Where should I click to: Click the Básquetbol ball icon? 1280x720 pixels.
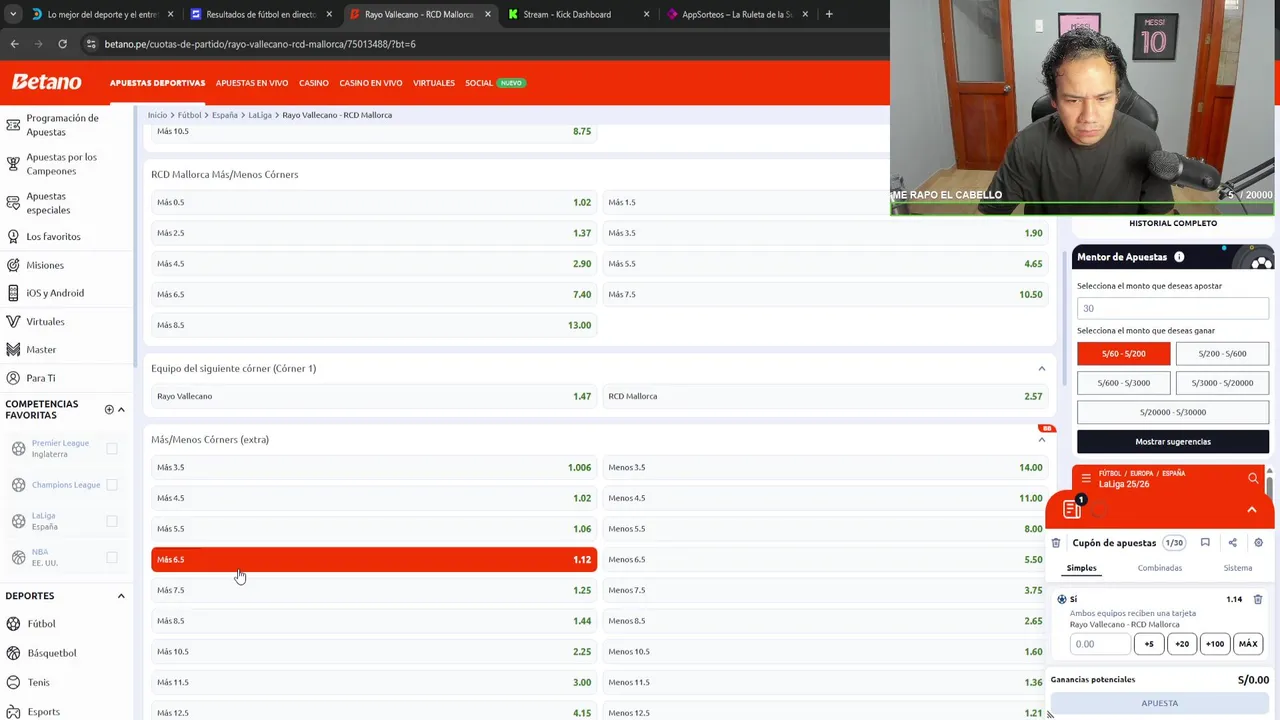coord(13,653)
